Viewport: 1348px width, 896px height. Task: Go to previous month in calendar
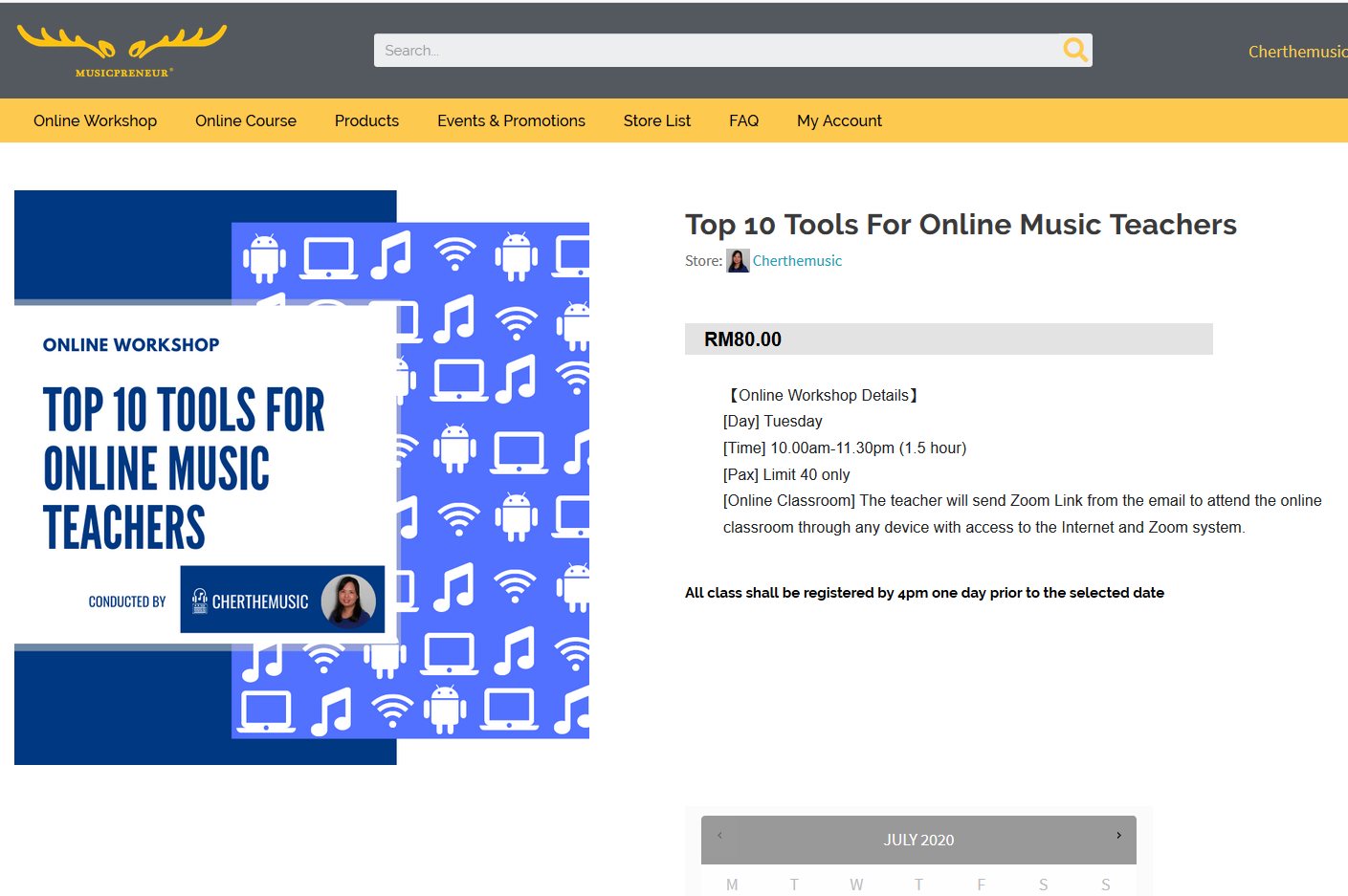tap(719, 835)
